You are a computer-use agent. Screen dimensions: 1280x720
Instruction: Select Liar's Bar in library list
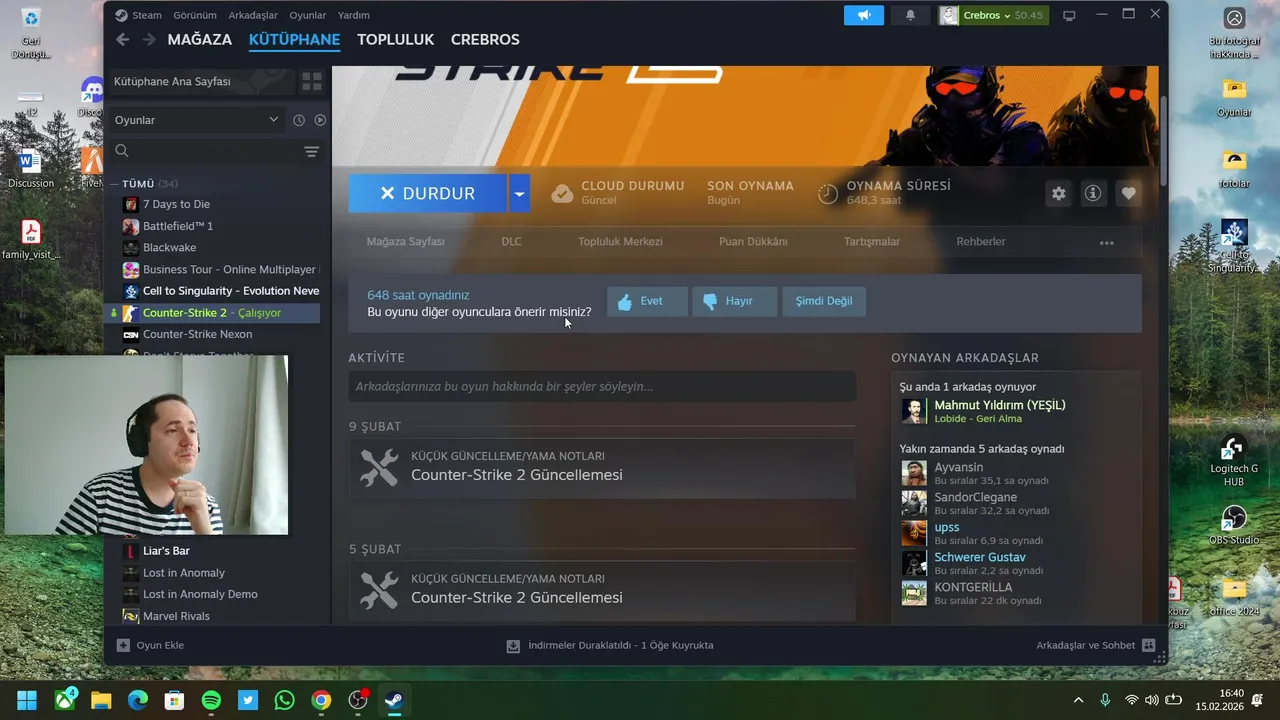166,551
